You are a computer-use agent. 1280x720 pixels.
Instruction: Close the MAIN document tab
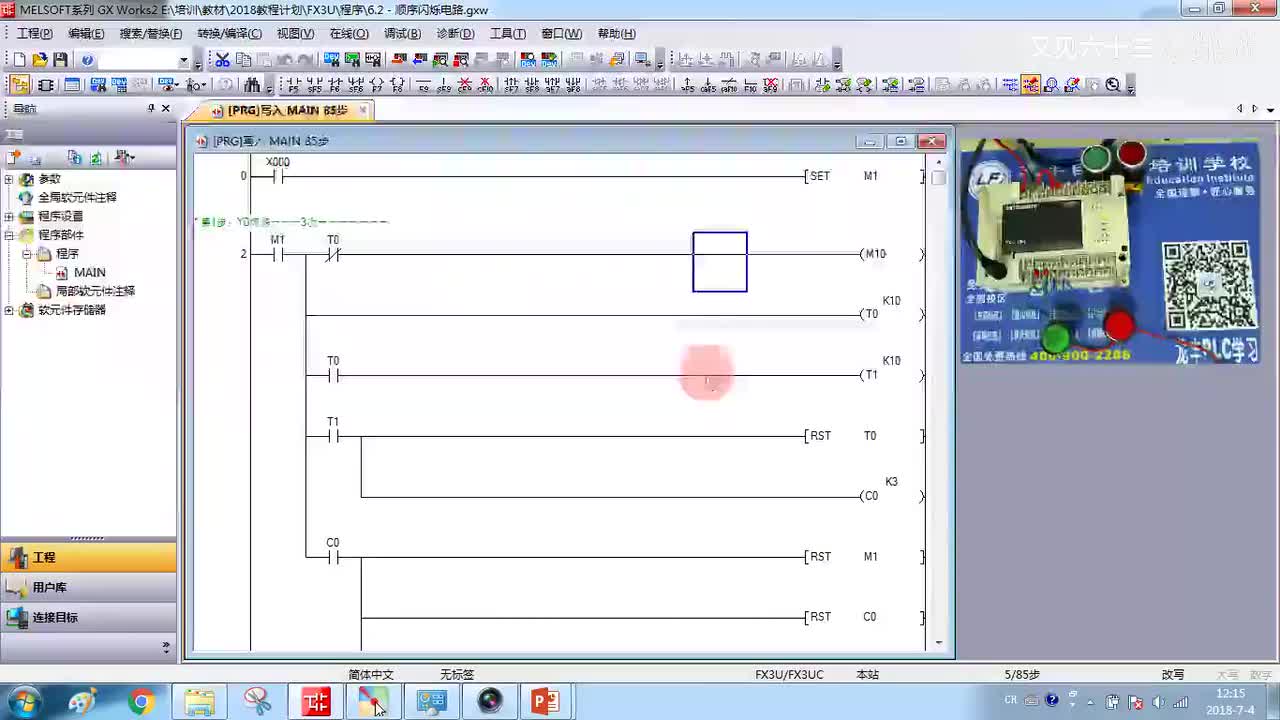(363, 110)
